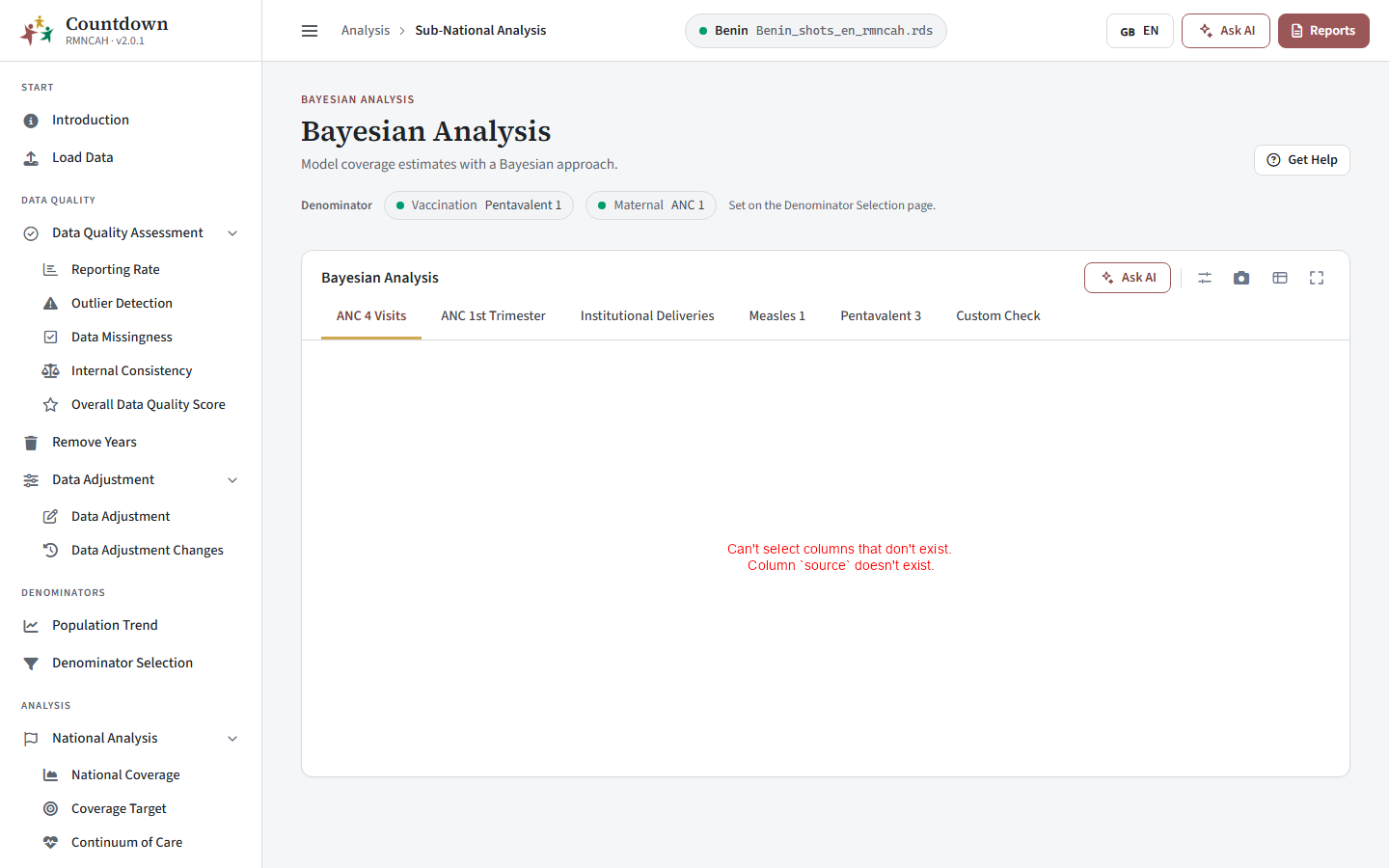The width and height of the screenshot is (1389, 868).
Task: Click the Outlier Detection warning triangle icon
Action: click(50, 304)
